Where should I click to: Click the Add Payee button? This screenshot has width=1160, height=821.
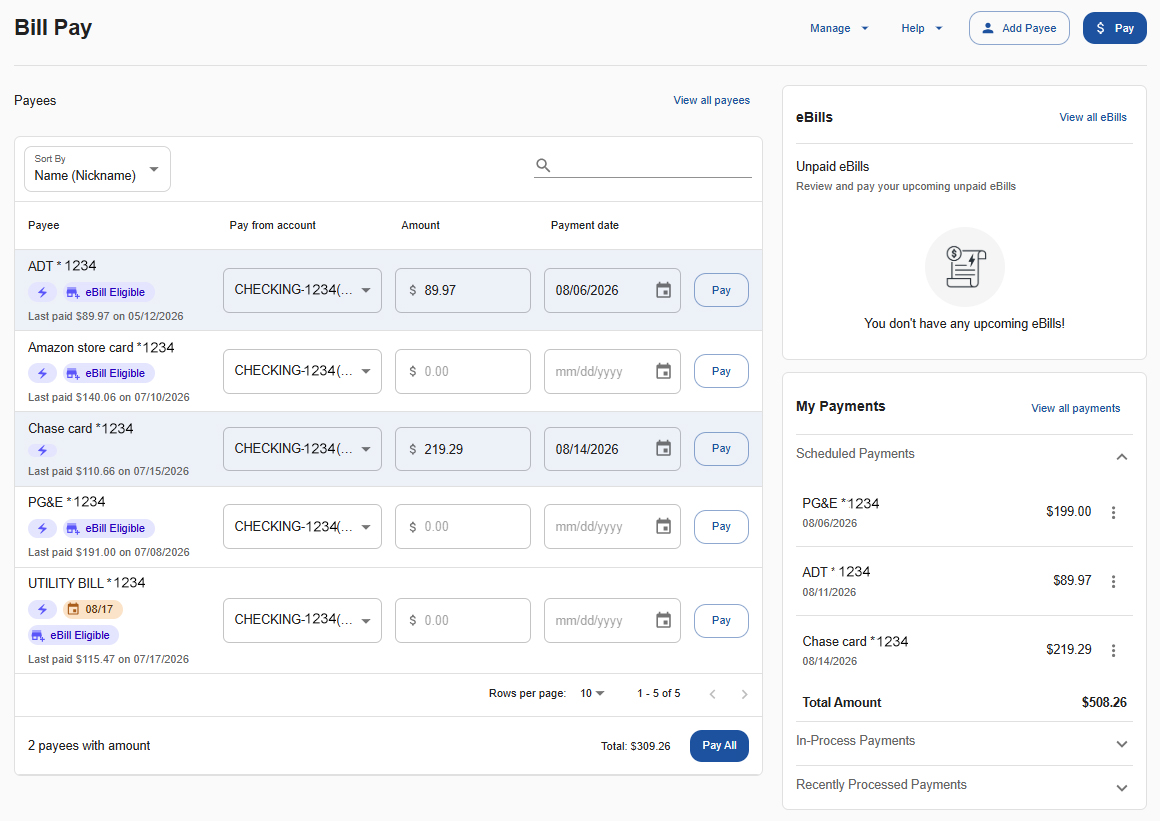[x=1019, y=28]
